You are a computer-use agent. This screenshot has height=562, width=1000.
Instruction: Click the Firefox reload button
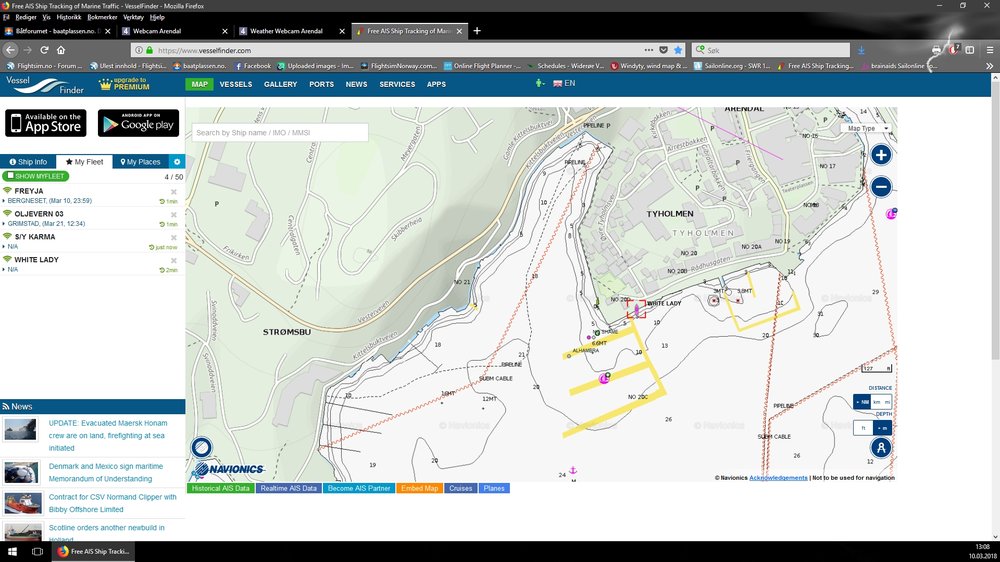click(x=45, y=50)
